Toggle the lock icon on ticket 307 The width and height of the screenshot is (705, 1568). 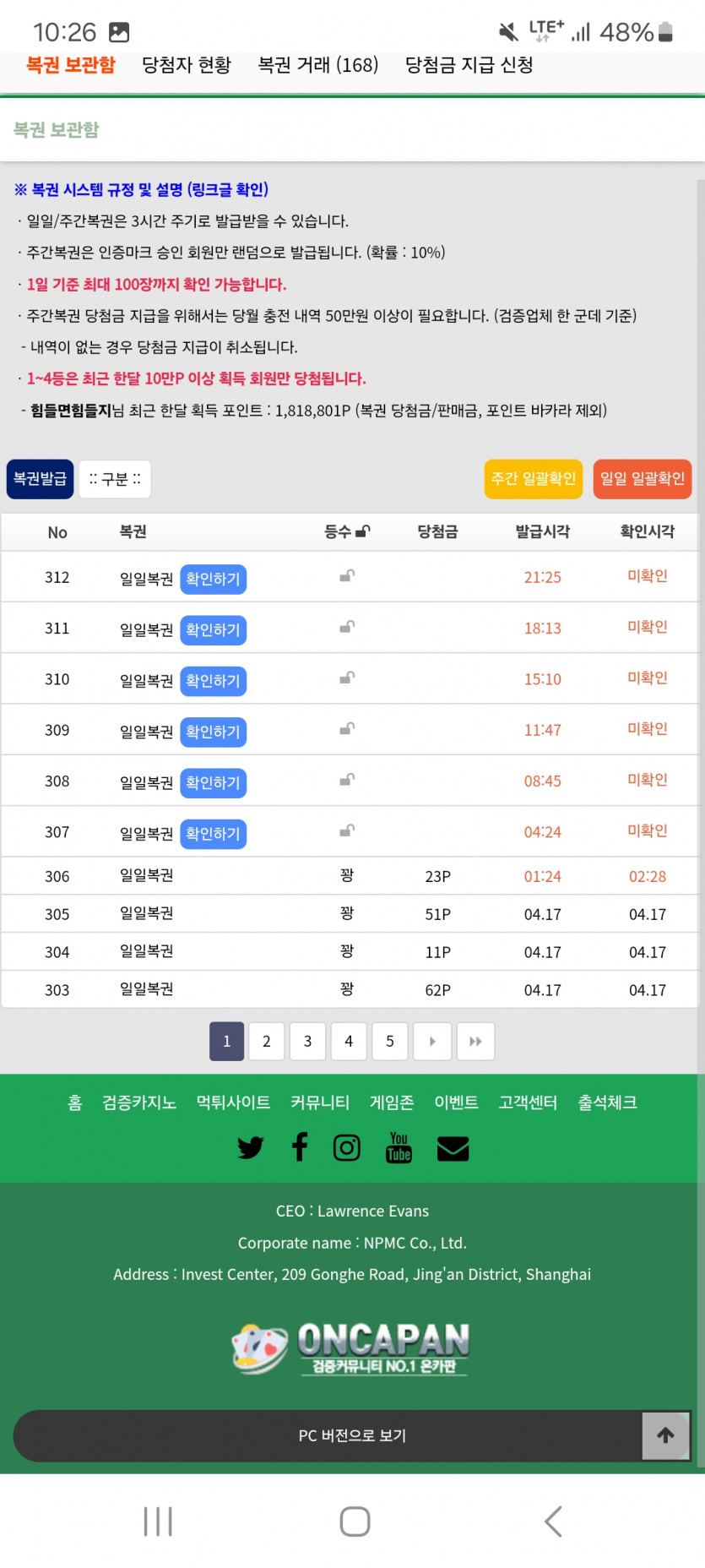tap(347, 831)
